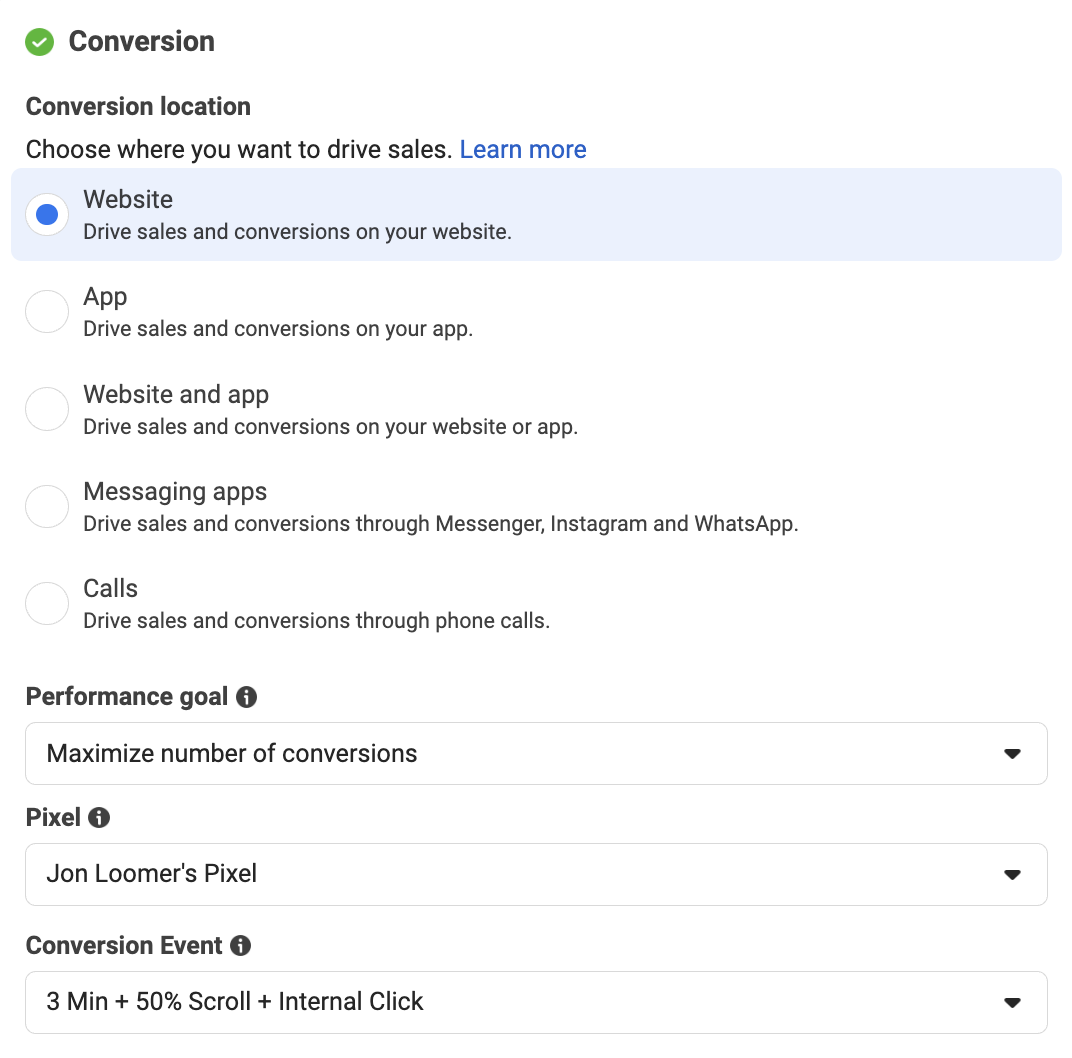This screenshot has height=1058, width=1072.
Task: Click the Learn more link
Action: pyautogui.click(x=523, y=149)
